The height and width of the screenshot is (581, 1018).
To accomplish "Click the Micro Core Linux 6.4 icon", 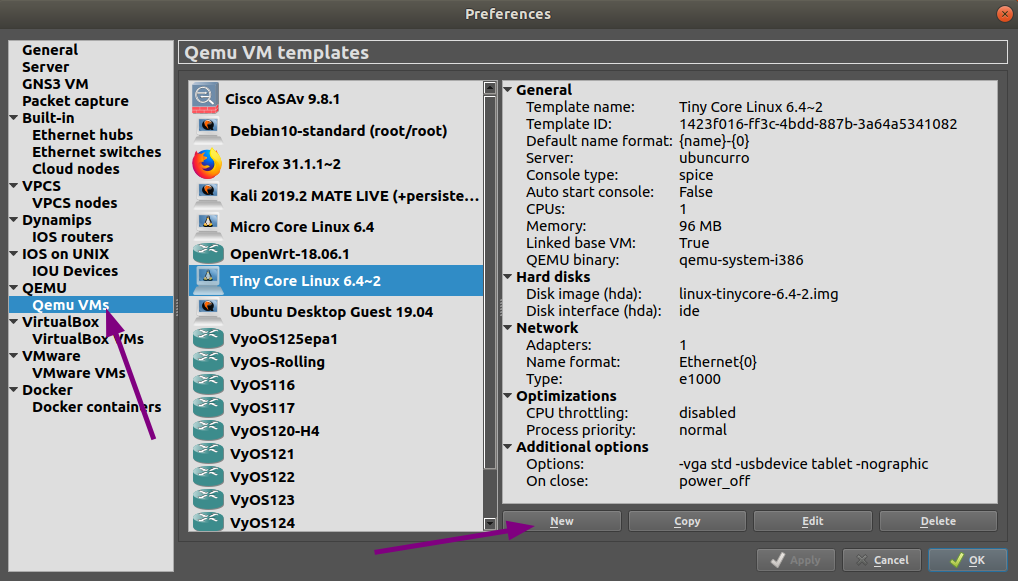I will (x=209, y=226).
